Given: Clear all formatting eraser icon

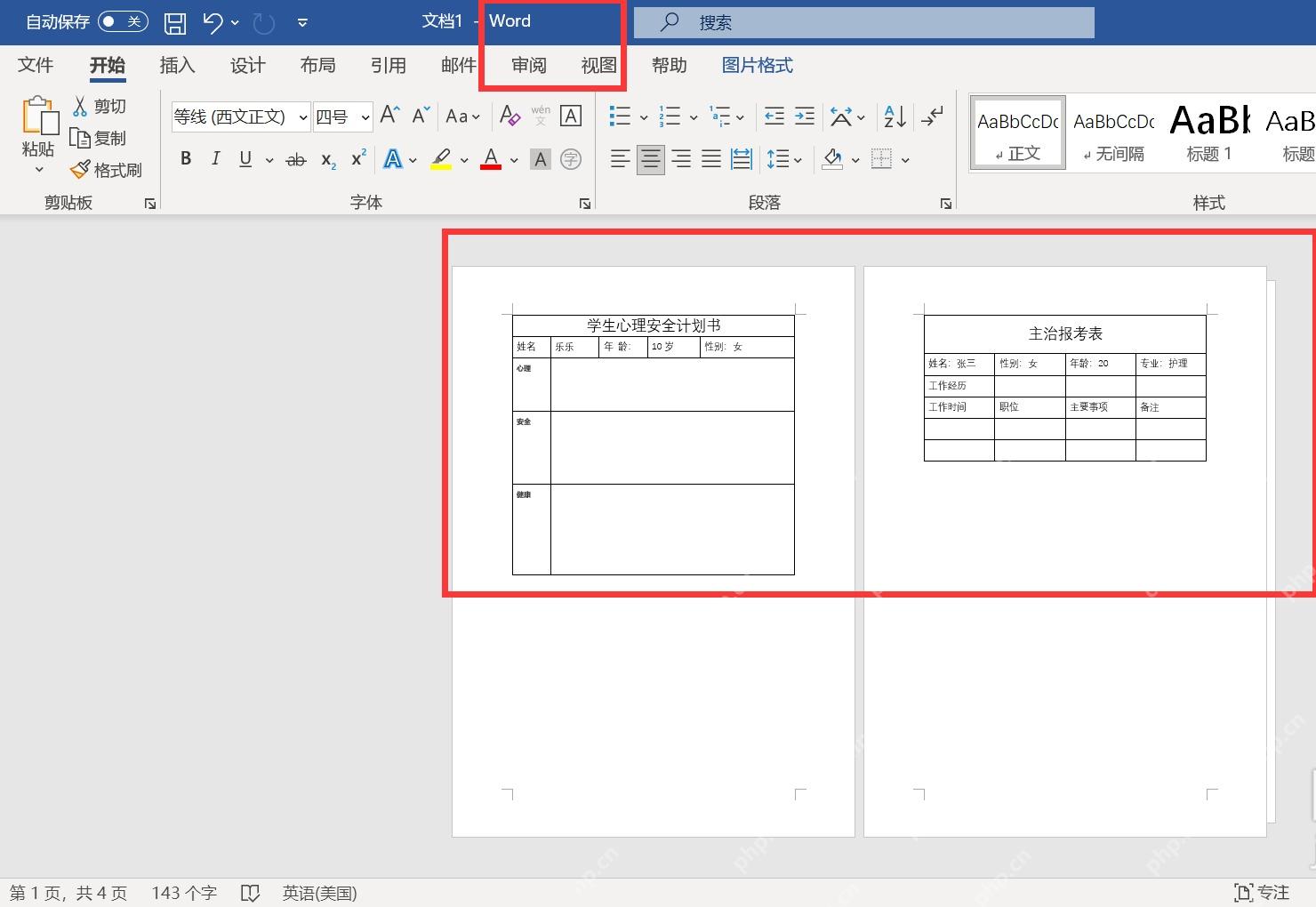Looking at the screenshot, I should point(510,116).
